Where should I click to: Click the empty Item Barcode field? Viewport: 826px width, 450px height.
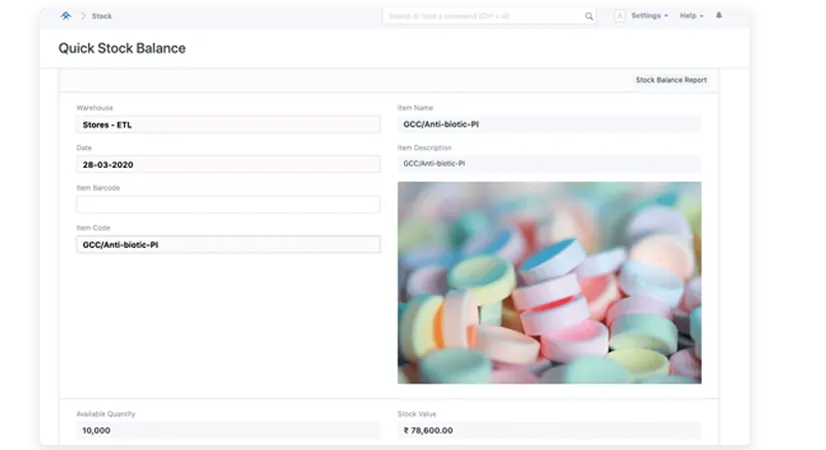pyautogui.click(x=228, y=204)
